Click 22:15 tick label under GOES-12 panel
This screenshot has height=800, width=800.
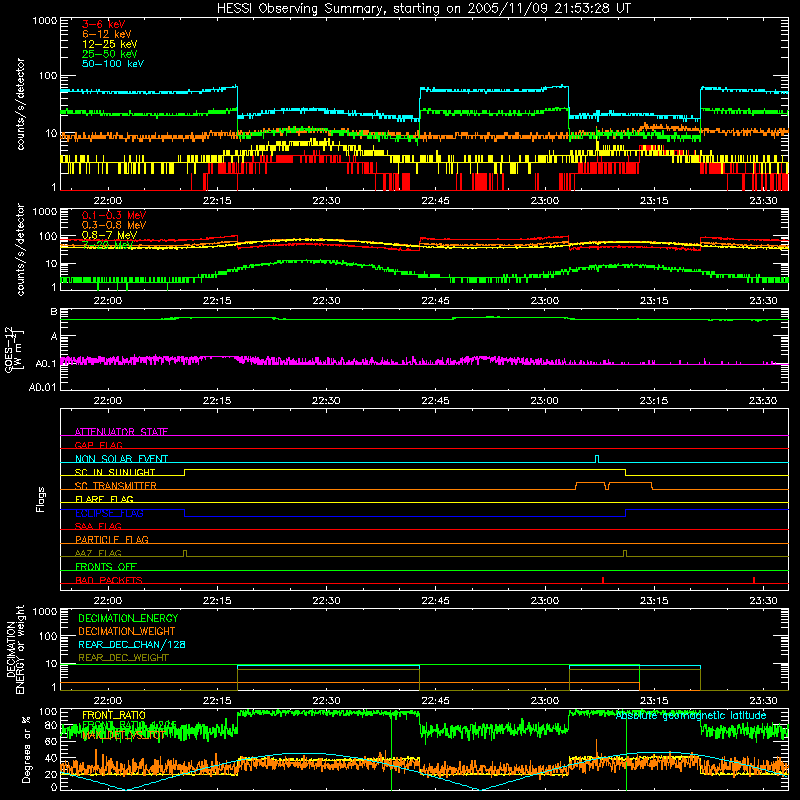(217, 401)
